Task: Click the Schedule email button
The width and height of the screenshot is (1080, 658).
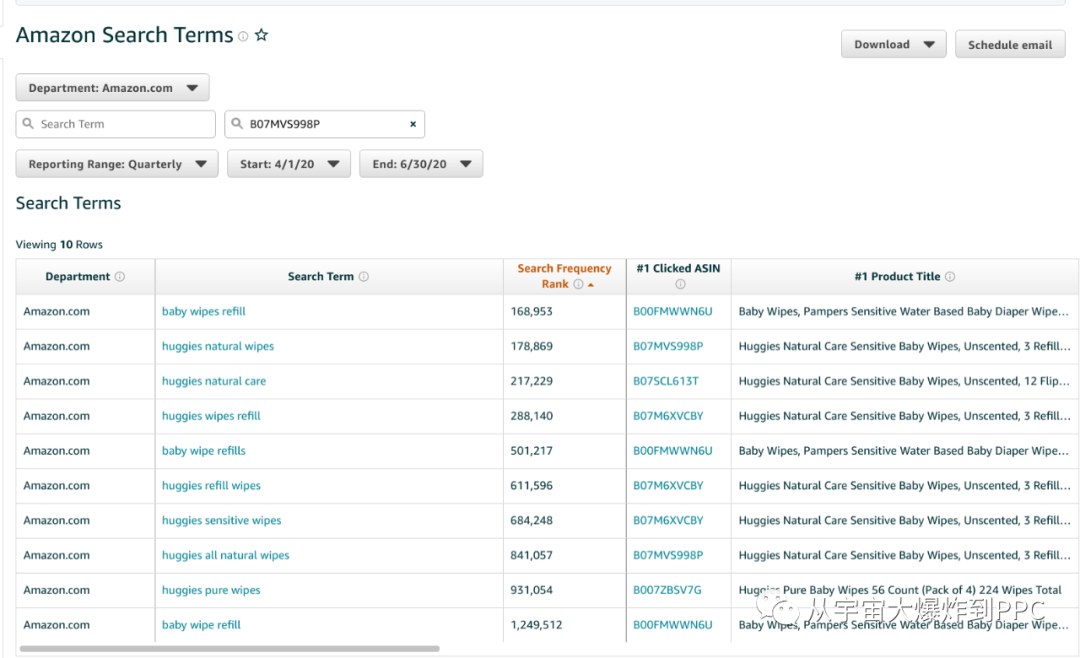Action: click(x=1009, y=45)
